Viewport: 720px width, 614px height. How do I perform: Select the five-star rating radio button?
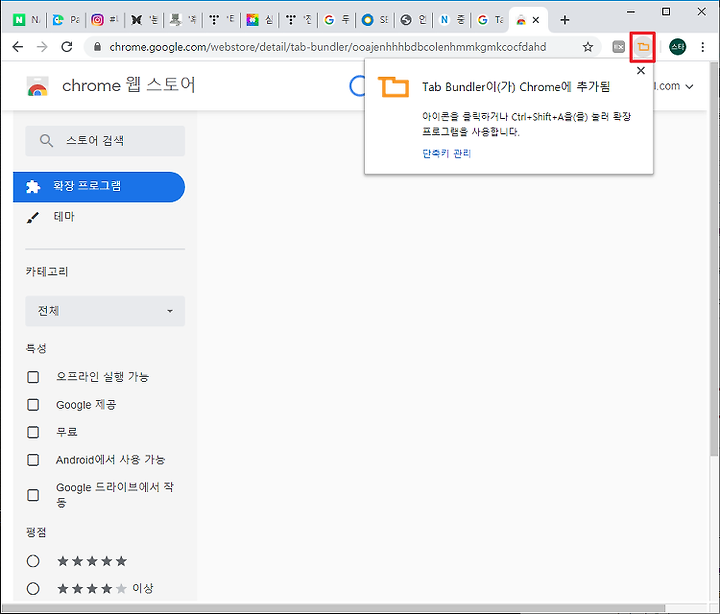point(33,561)
